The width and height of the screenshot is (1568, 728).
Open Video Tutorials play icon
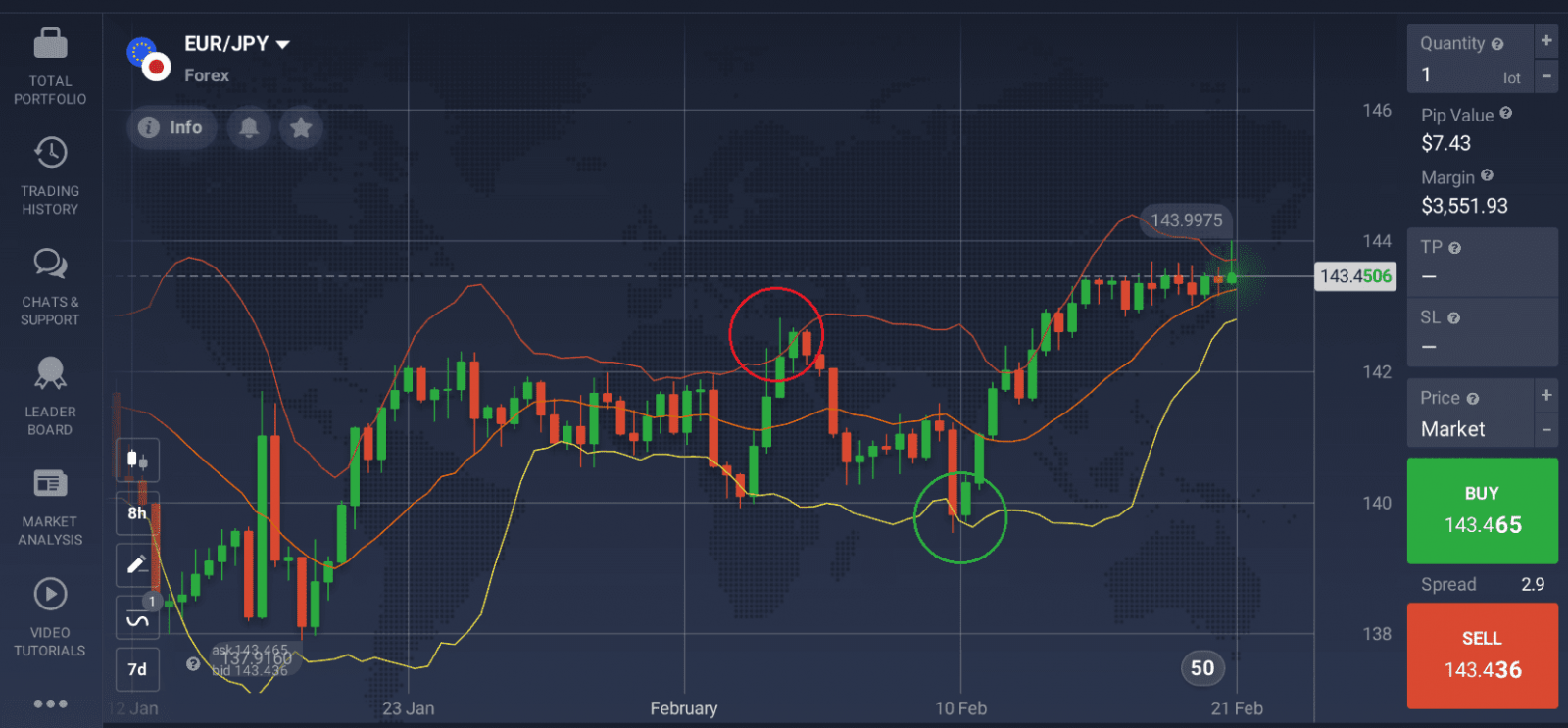point(50,595)
